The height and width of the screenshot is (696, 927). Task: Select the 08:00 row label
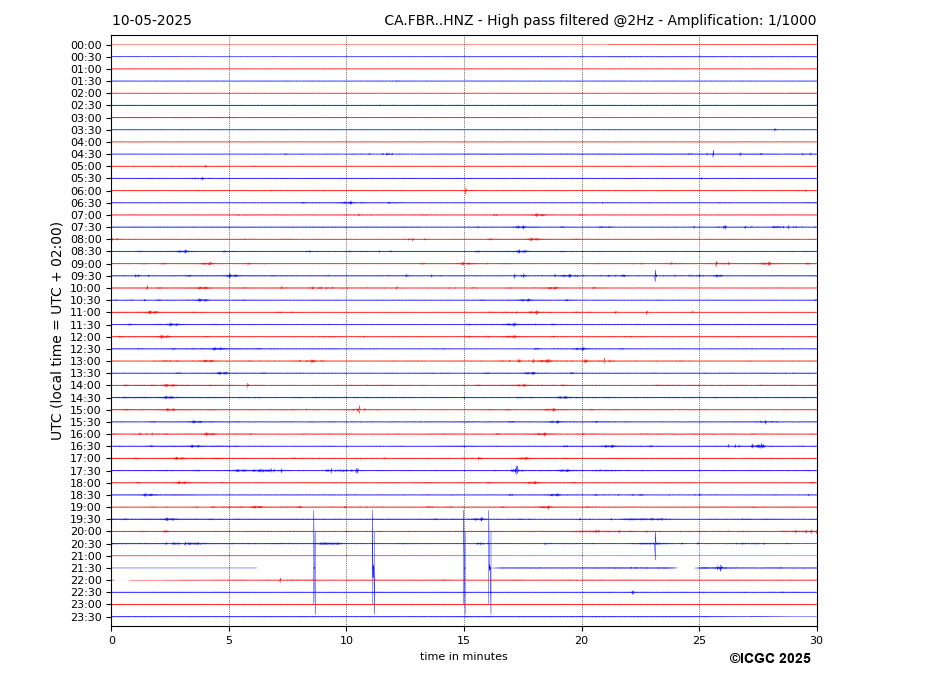tap(86, 239)
